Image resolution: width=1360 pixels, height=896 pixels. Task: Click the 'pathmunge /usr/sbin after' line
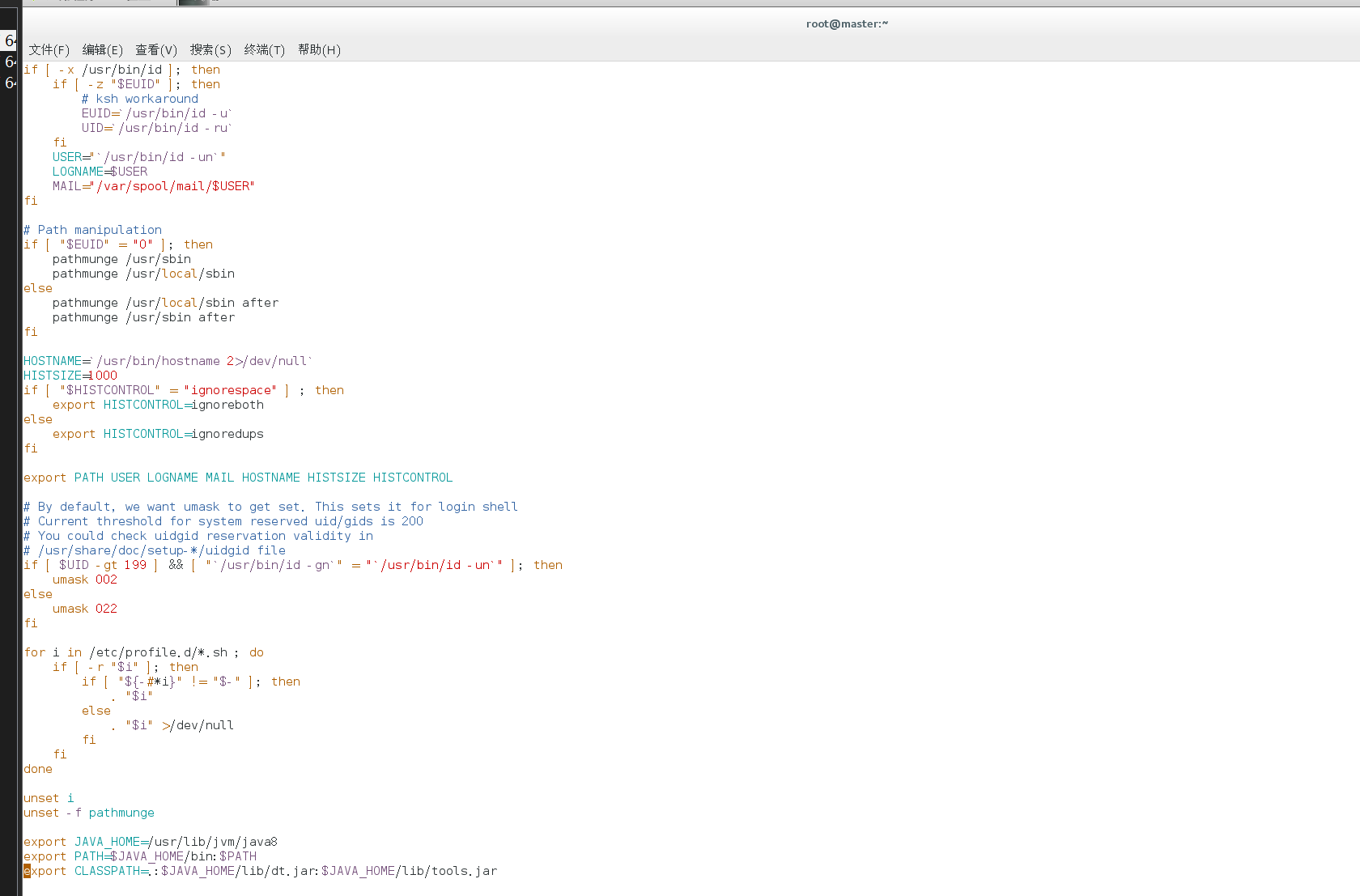click(x=144, y=317)
